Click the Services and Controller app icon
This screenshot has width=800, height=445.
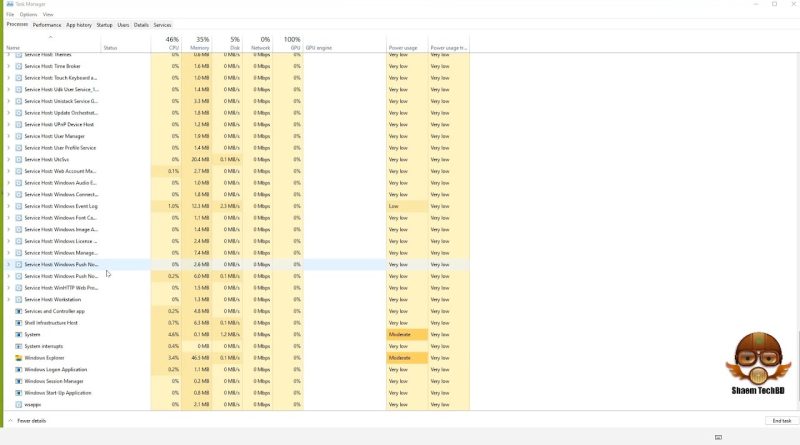[19, 311]
